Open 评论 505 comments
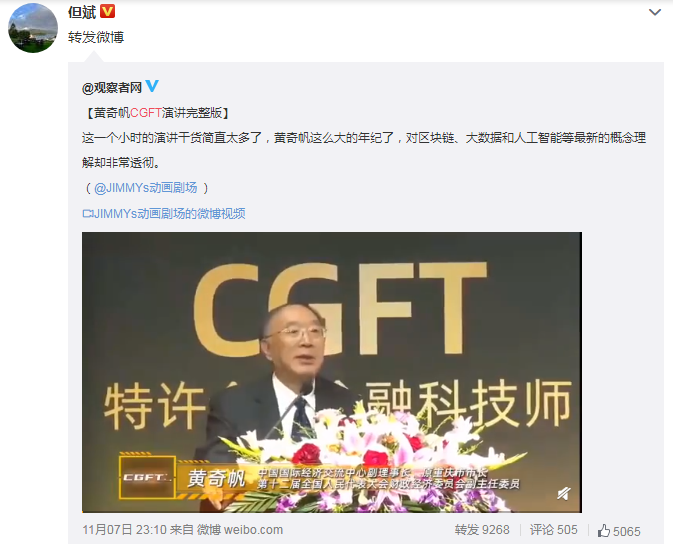This screenshot has width=673, height=544. click(553, 530)
